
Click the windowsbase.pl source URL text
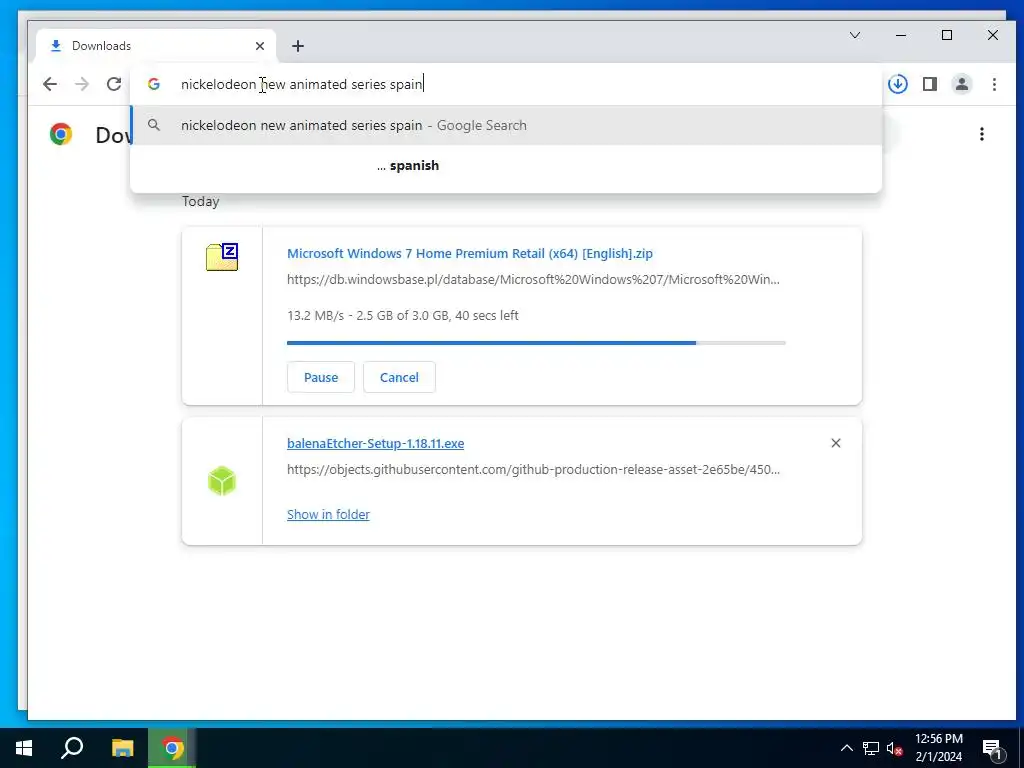tap(533, 280)
